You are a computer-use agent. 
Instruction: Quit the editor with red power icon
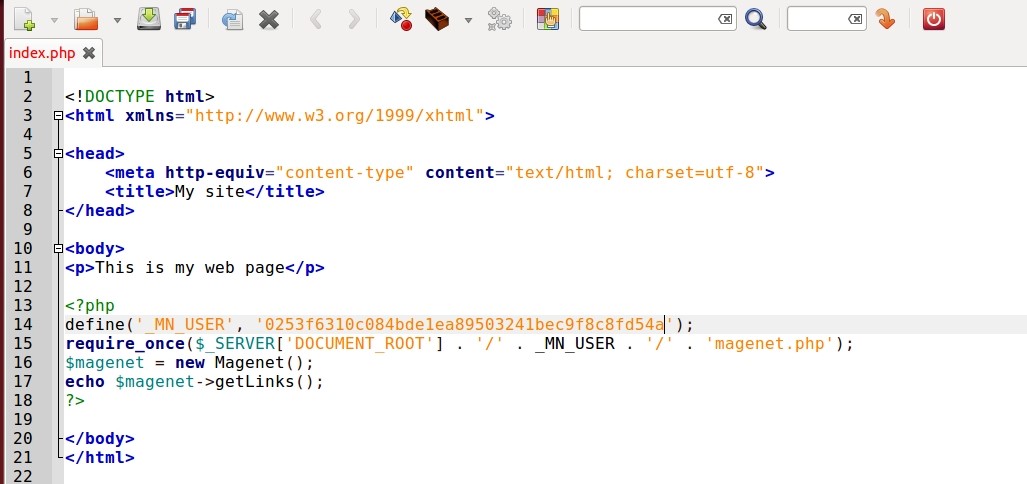(x=933, y=19)
